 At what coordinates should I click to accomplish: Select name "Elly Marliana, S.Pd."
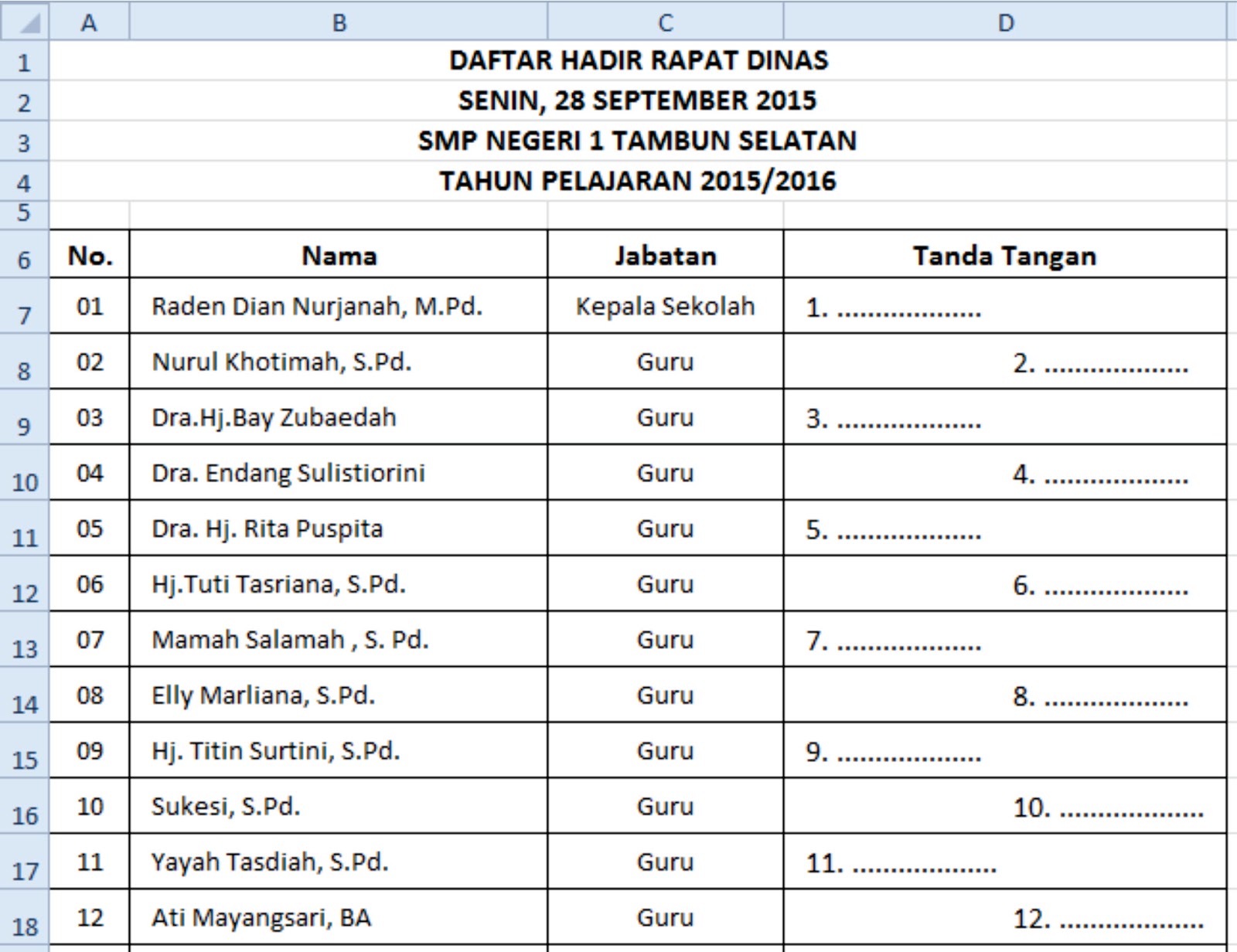pyautogui.click(x=263, y=696)
